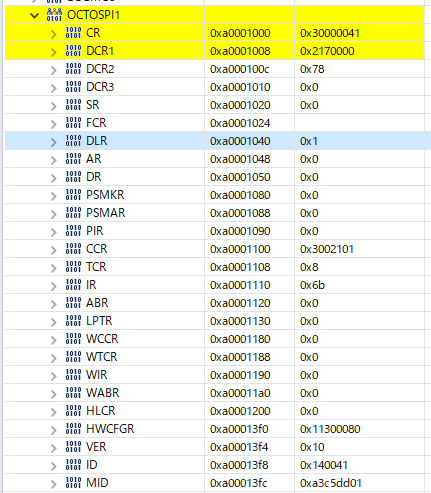The image size is (431, 493).
Task: Click the register icon beside DCR2
Action: pyautogui.click(x=73, y=69)
